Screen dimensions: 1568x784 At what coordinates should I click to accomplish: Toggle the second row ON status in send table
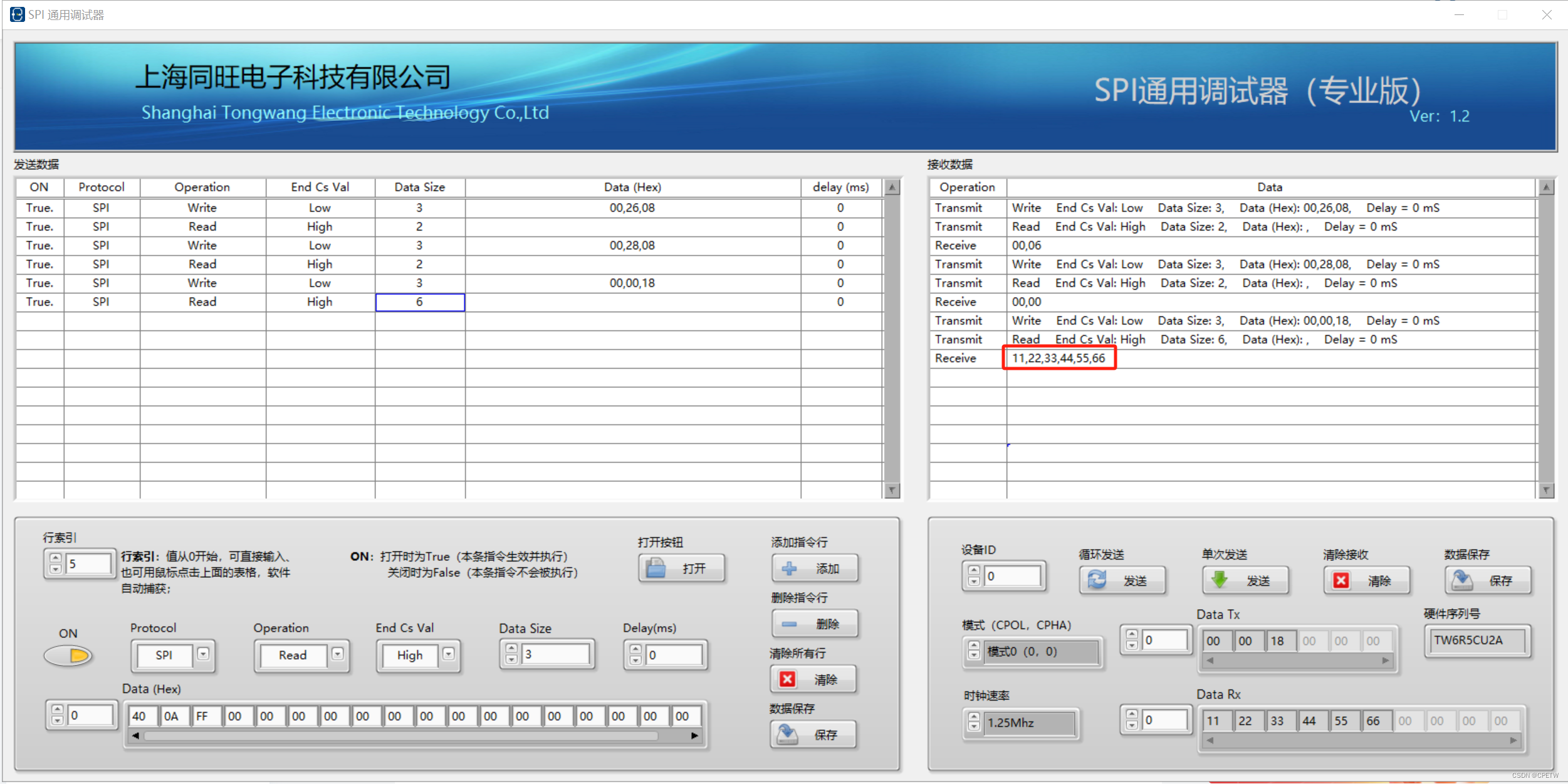[40, 225]
